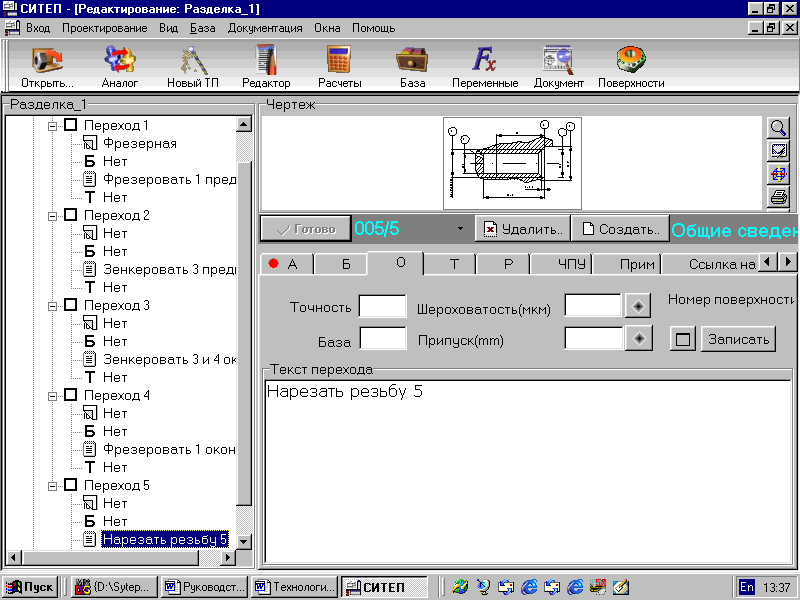This screenshot has height=600, width=800.
Task: Collapse the Переход 3 tree node
Action: [x=52, y=306]
